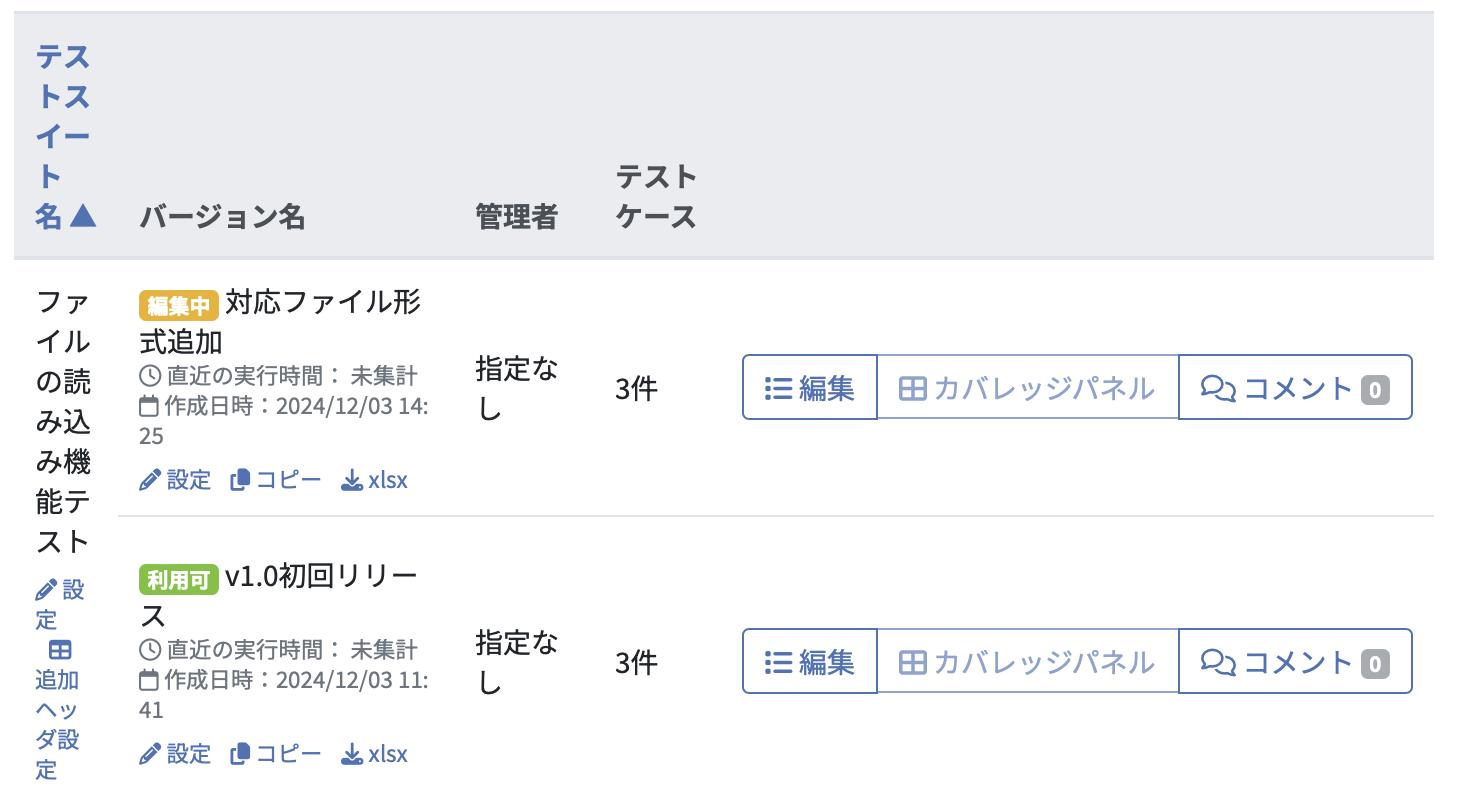This screenshot has width=1462, height=792.
Task: Click the xlsx download icon for 対応ファイル形式追加
Action: point(352,480)
